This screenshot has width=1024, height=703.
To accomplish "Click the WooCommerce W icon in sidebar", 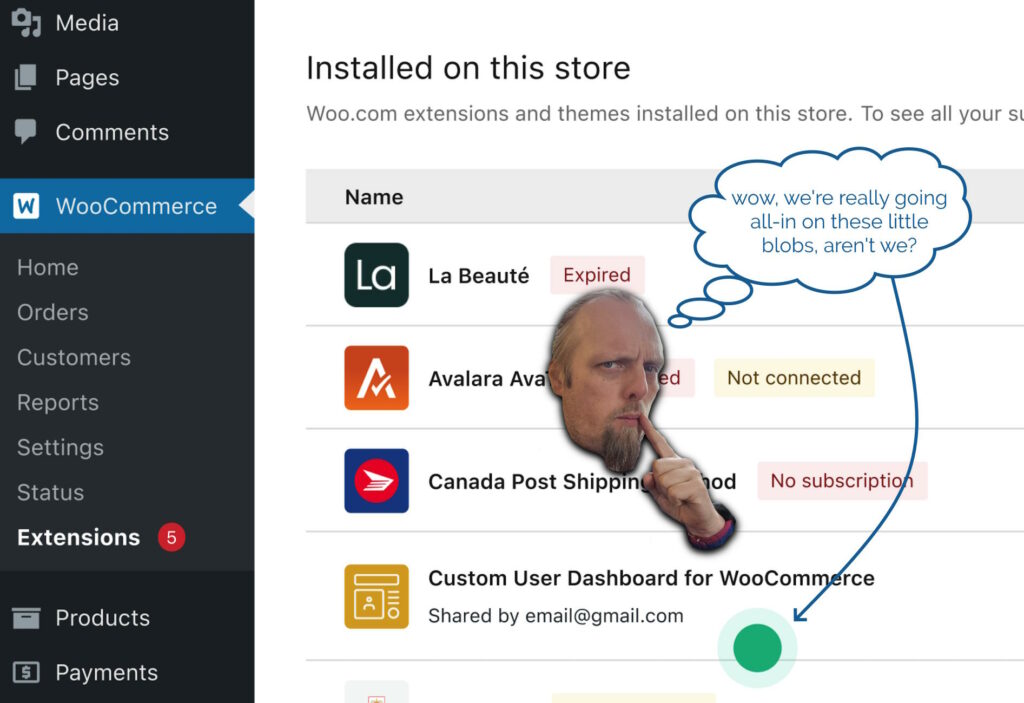I will 27,206.
